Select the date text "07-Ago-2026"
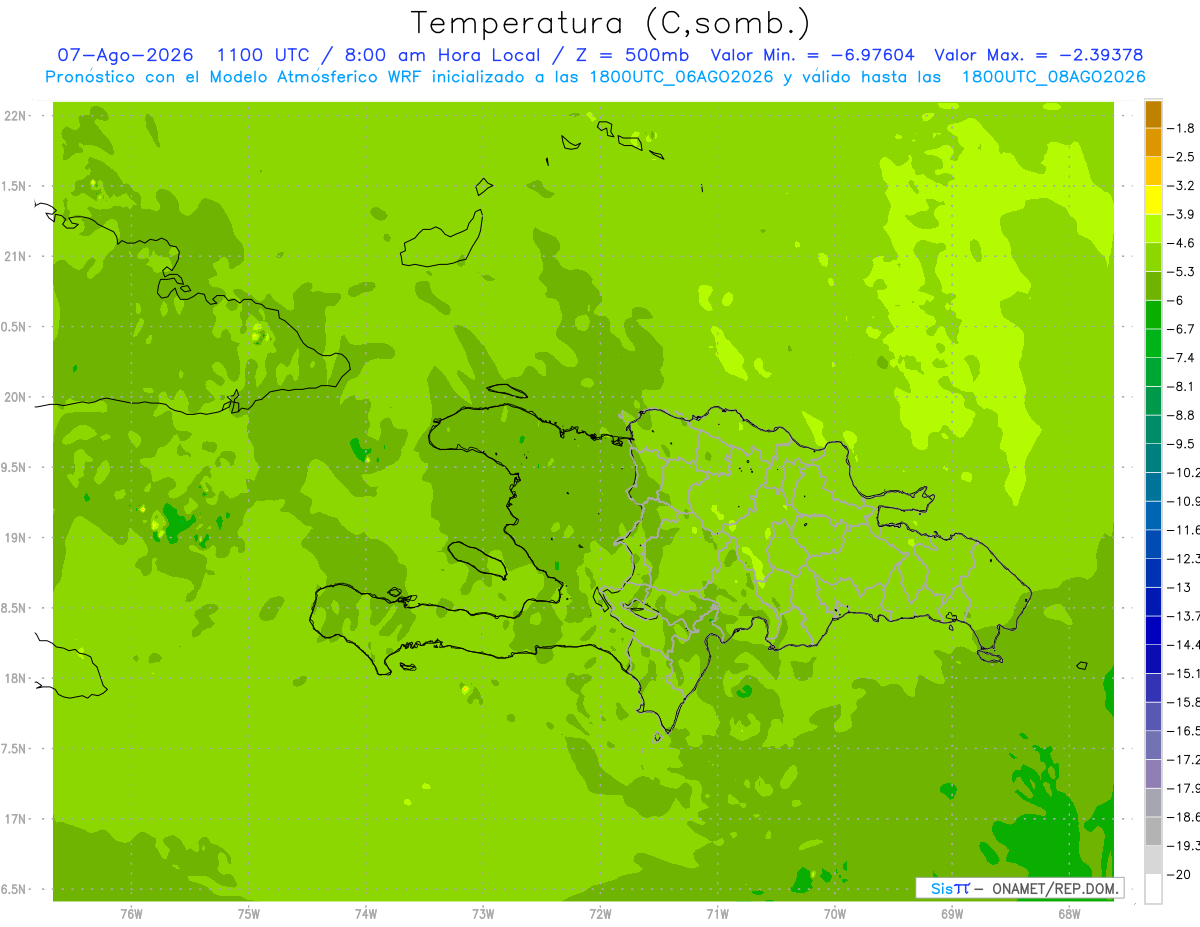The height and width of the screenshot is (927, 1200). [125, 55]
